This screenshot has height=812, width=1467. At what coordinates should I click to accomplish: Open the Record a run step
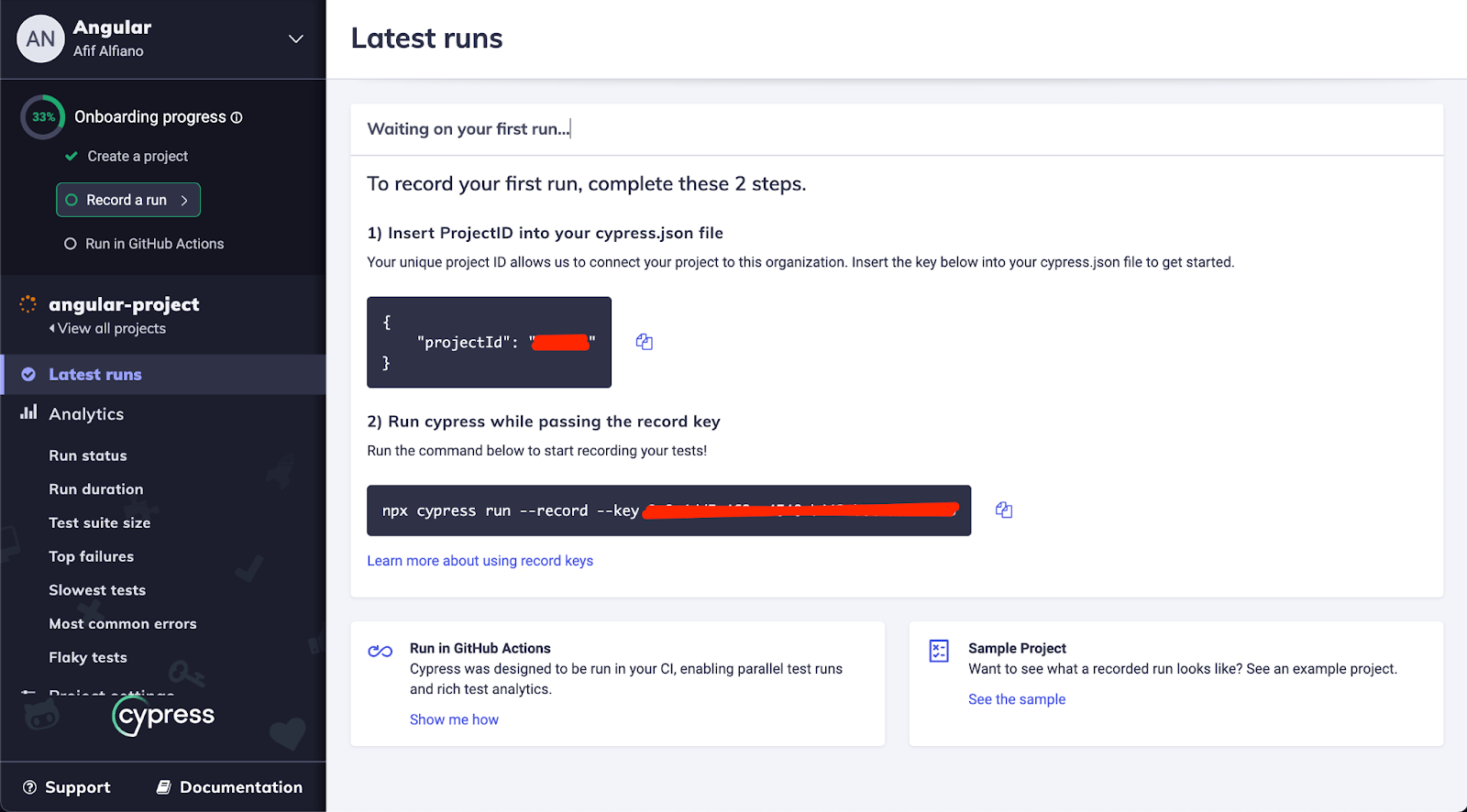click(128, 200)
